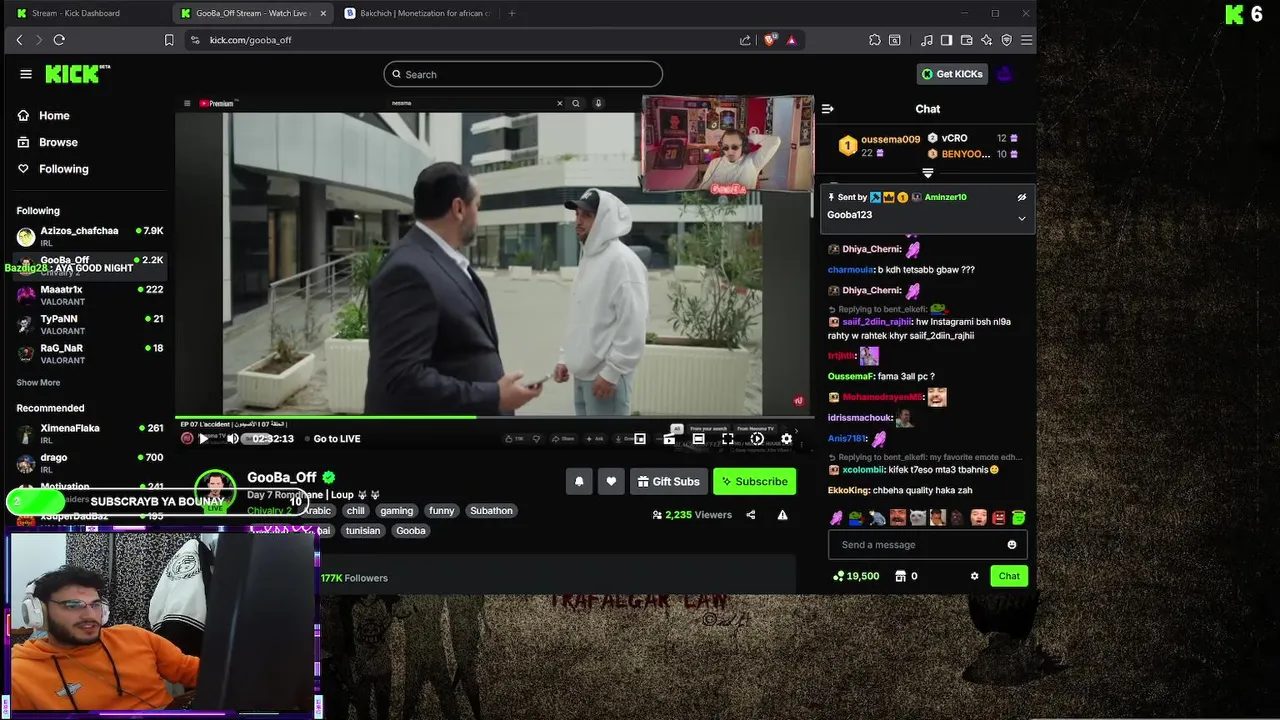Click the green Chat send button
Image resolution: width=1280 pixels, height=720 pixels.
[x=1009, y=576]
